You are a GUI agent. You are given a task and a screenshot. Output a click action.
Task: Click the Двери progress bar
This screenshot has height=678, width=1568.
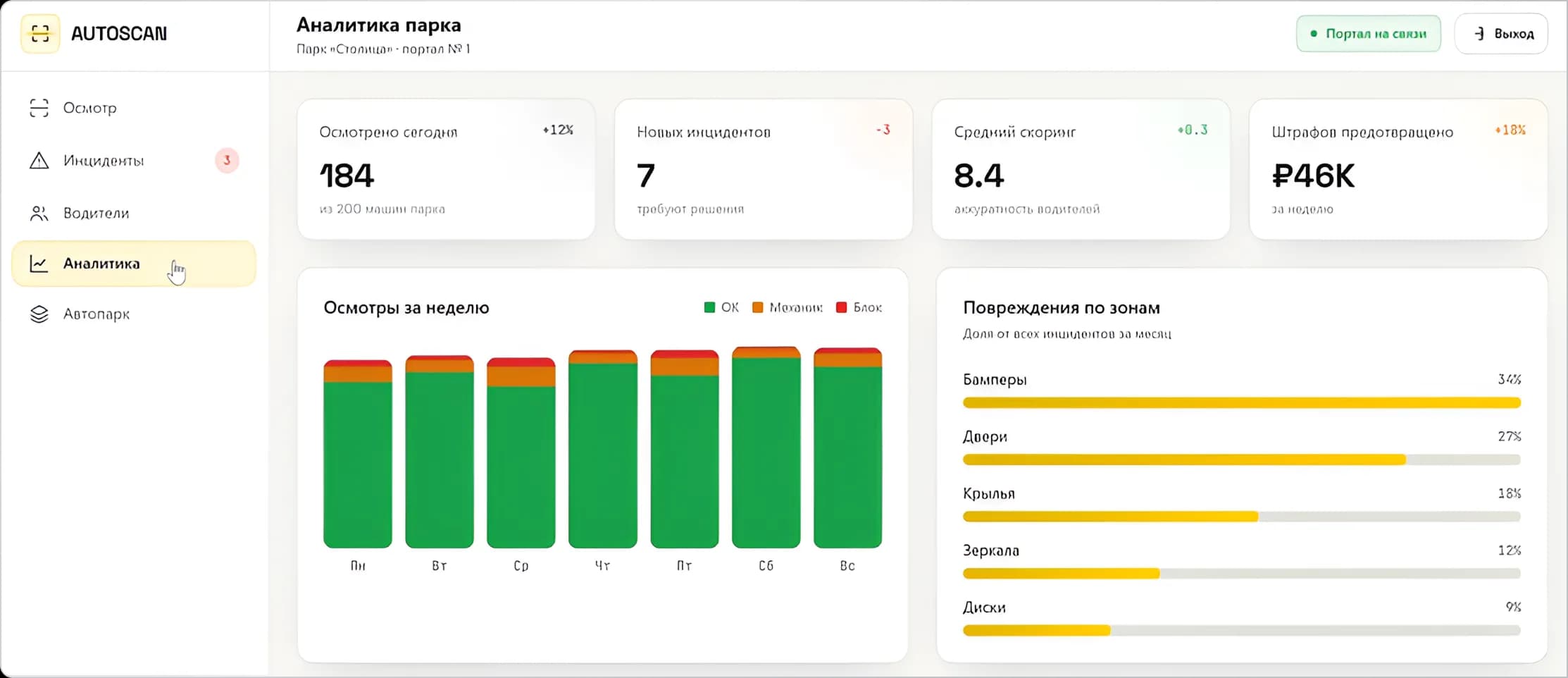1241,460
